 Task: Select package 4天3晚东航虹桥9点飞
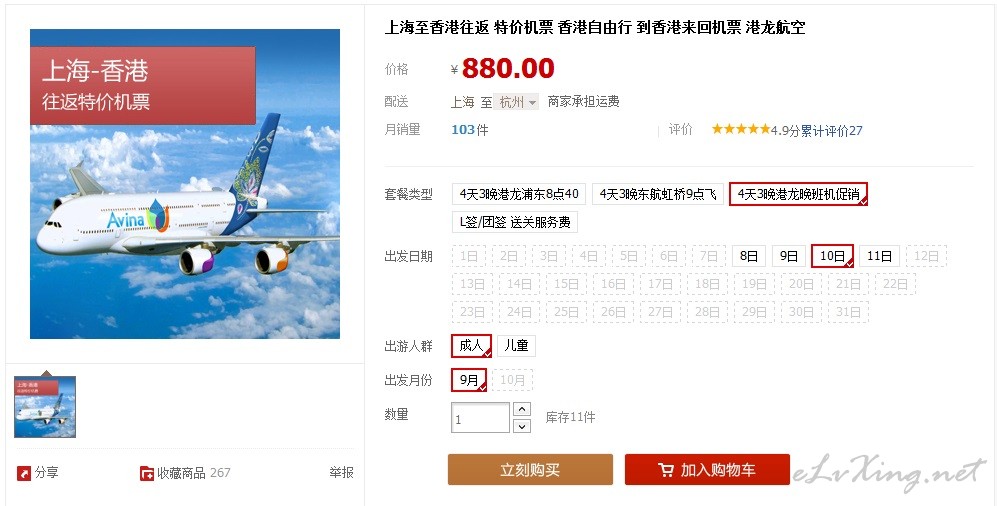coord(657,194)
